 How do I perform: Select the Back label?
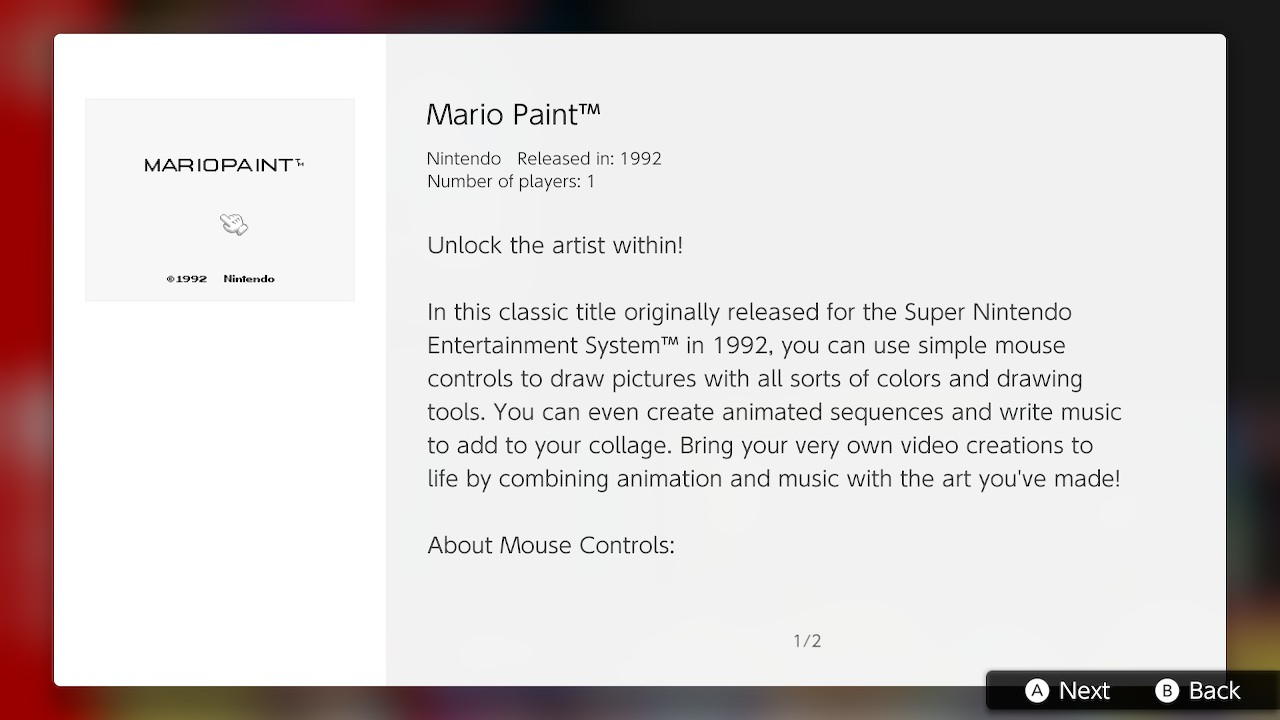pyautogui.click(x=1214, y=691)
